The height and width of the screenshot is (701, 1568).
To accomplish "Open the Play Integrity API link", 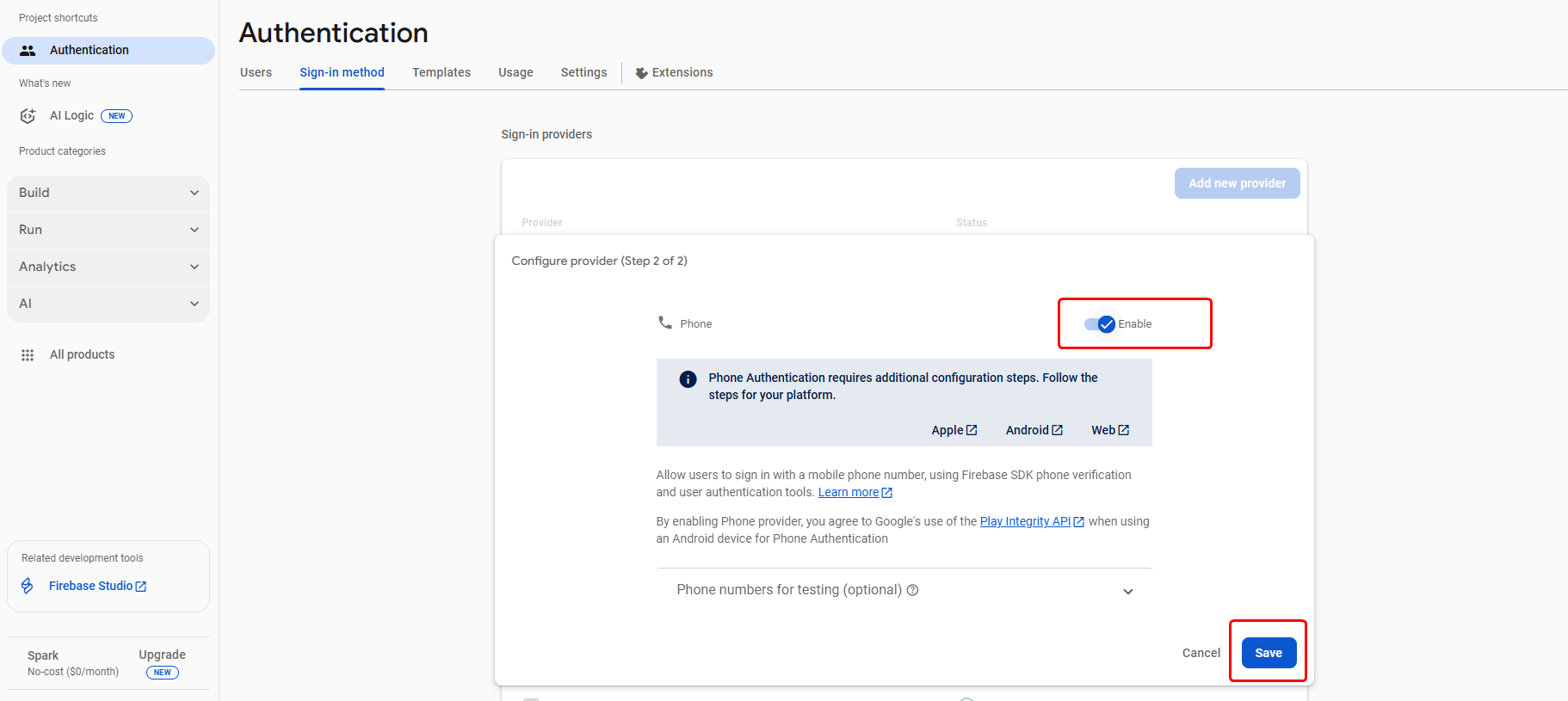I will pyautogui.click(x=1025, y=521).
